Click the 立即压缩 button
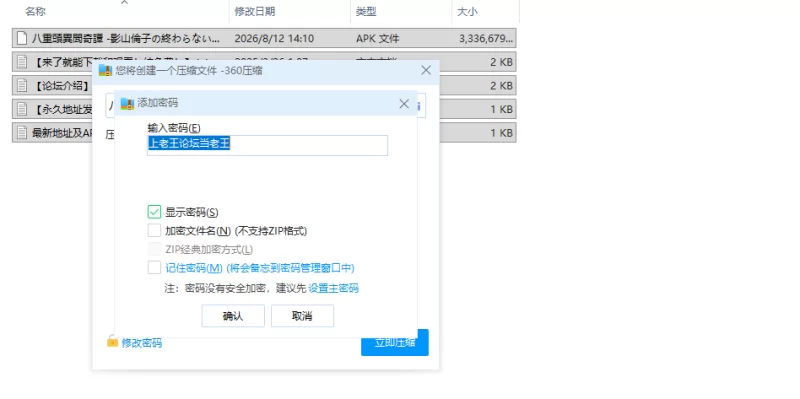 point(395,342)
